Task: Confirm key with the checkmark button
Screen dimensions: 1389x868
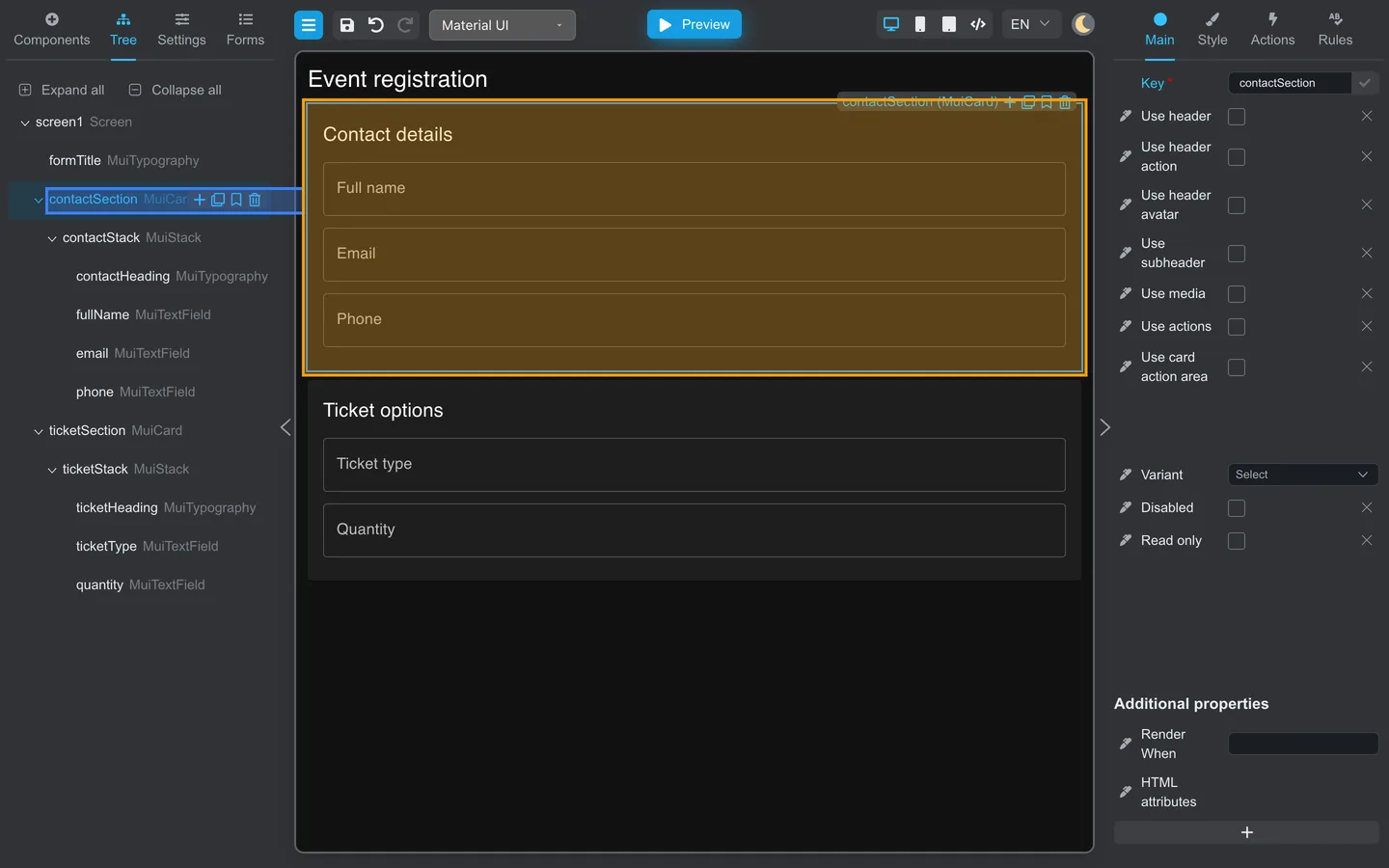Action: tap(1365, 83)
